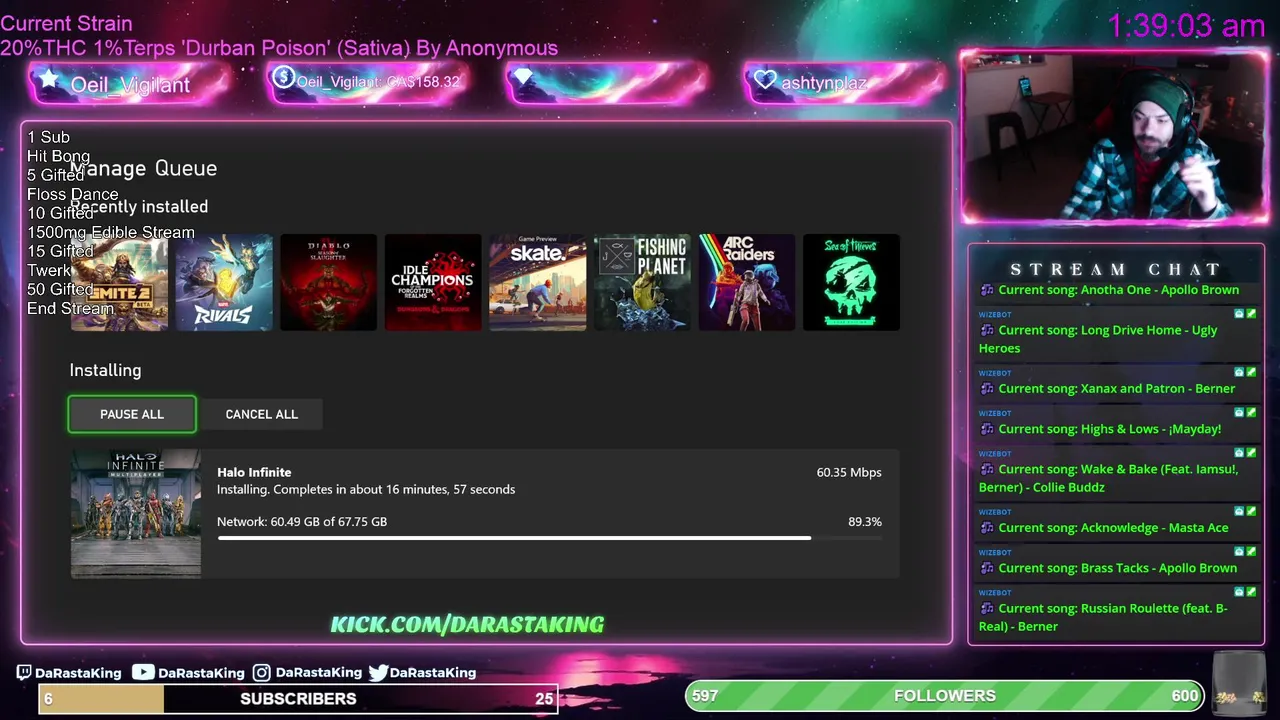The image size is (1280, 720).
Task: Click the KICK.COM/DARASTAKING link text
Action: click(x=467, y=624)
